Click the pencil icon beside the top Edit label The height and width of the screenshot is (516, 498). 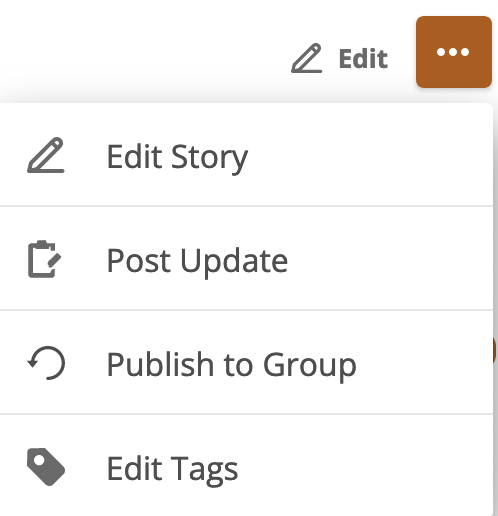(x=307, y=58)
